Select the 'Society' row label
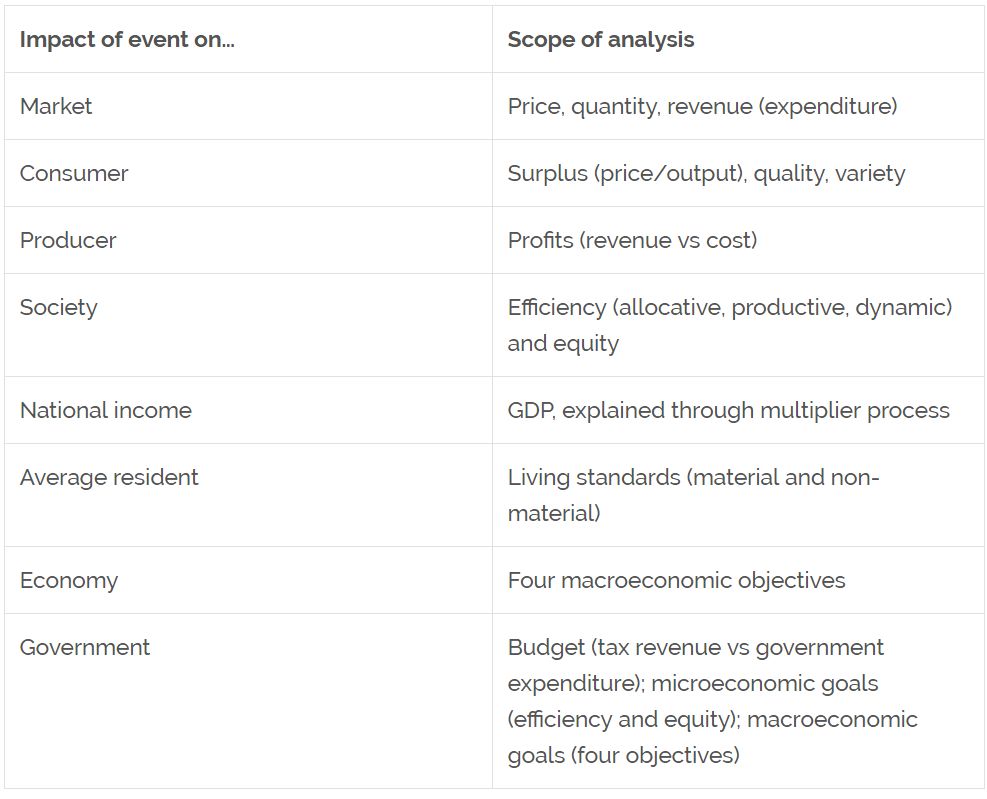Viewport: 987px width, 799px height. coord(59,308)
